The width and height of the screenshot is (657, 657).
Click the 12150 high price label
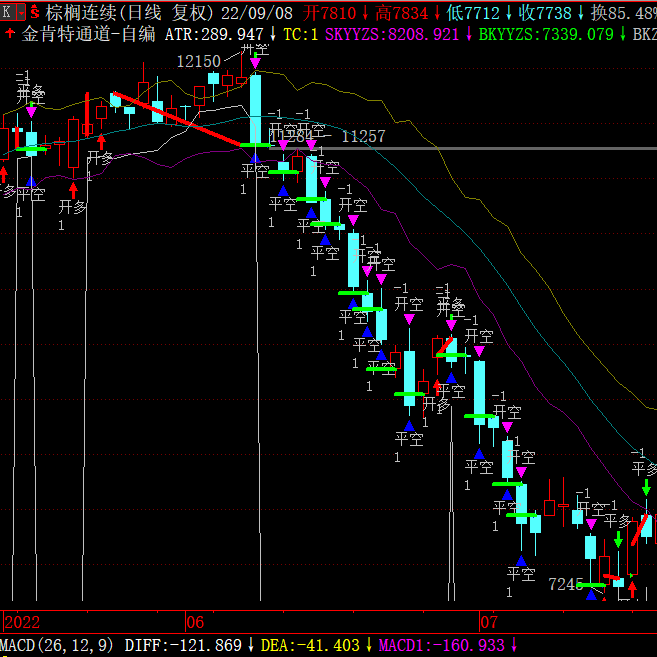point(199,62)
